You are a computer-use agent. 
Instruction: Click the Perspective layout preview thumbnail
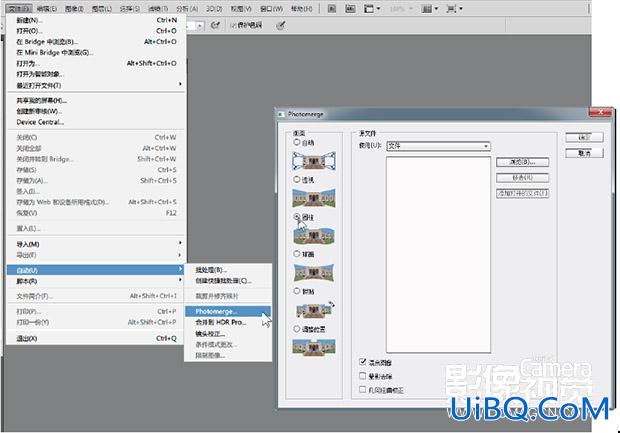pos(314,198)
